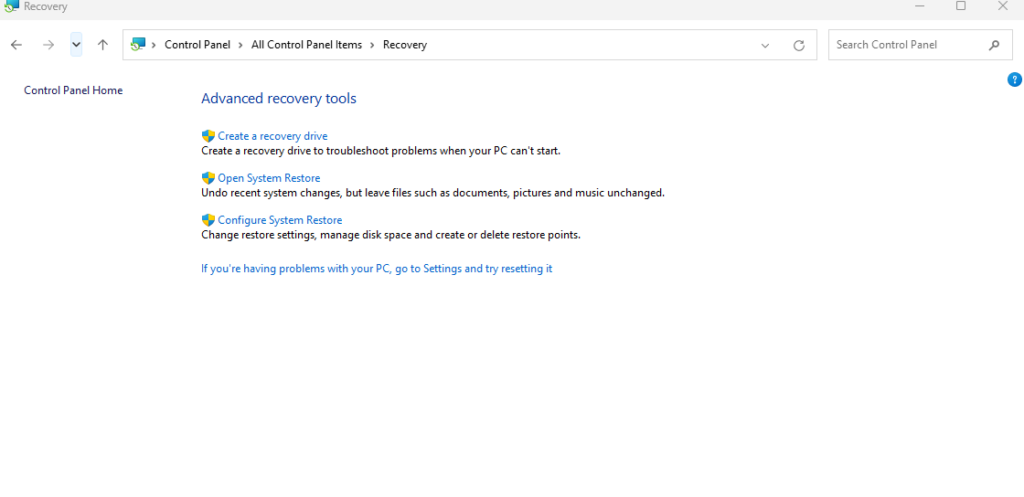1024x497 pixels.
Task: Navigate to All Control Panel Items breadcrumb
Action: (307, 45)
